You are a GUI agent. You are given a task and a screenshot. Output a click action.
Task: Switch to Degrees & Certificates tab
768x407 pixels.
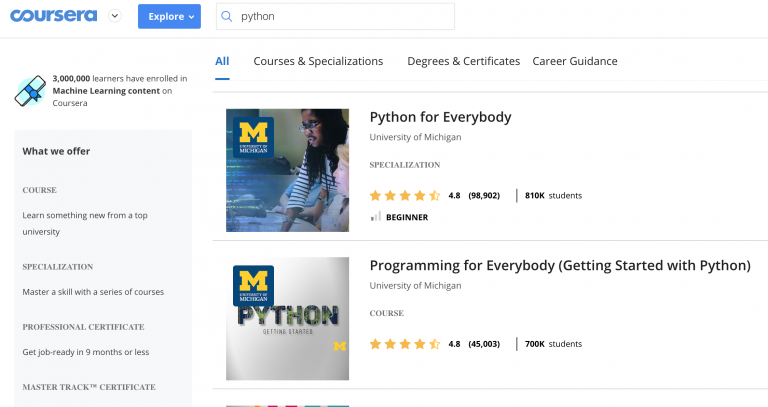[463, 61]
